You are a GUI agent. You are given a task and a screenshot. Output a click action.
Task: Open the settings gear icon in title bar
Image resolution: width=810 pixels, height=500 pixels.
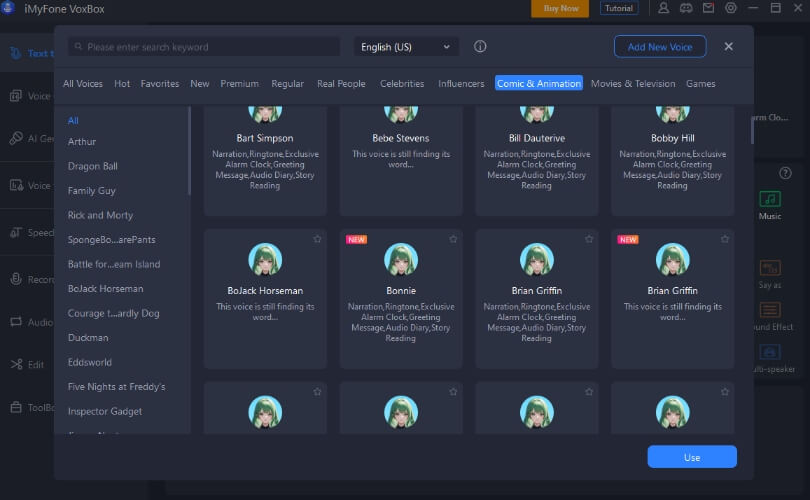click(730, 8)
